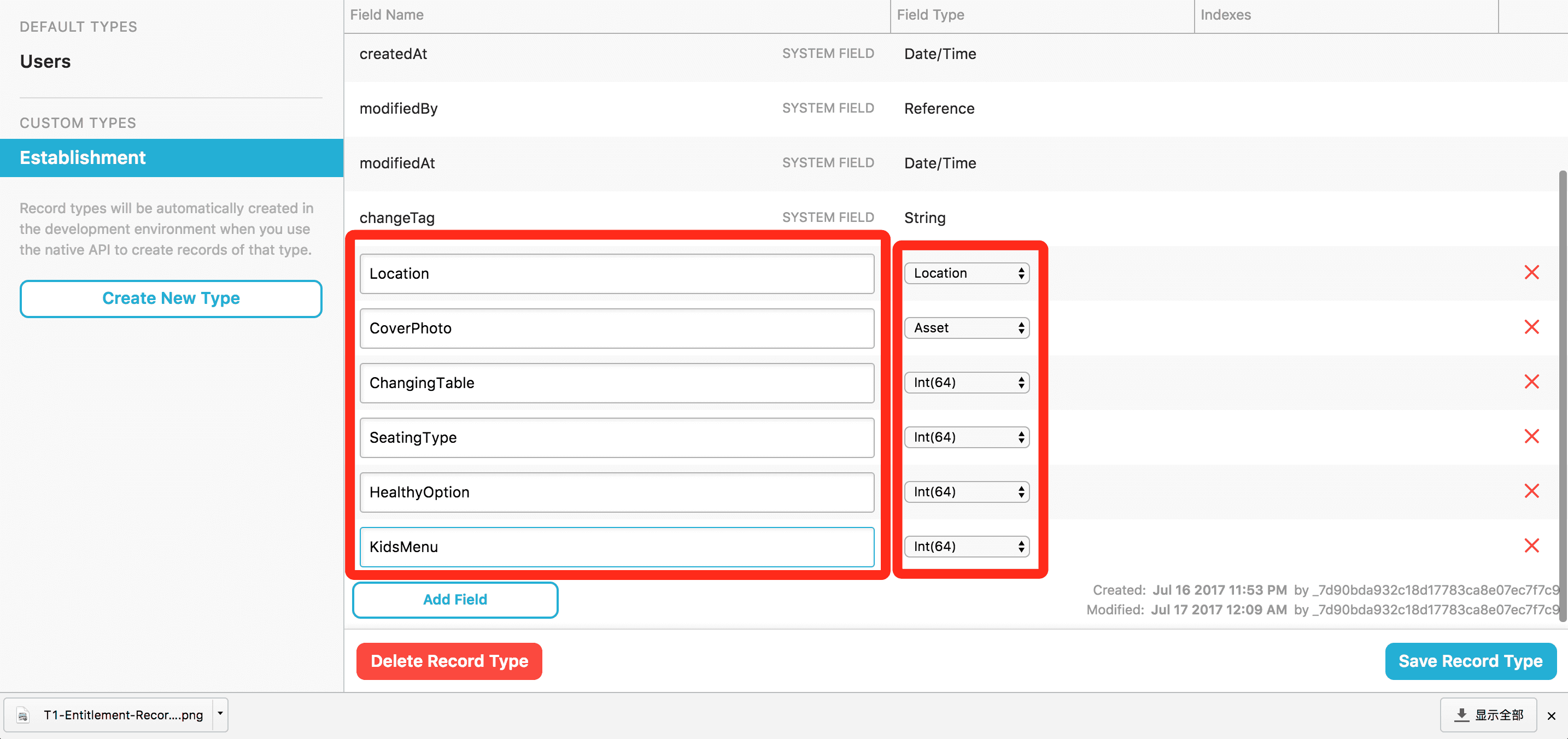The width and height of the screenshot is (1568, 739).
Task: Change KidsMenu Int(64) field type
Action: tap(967, 547)
